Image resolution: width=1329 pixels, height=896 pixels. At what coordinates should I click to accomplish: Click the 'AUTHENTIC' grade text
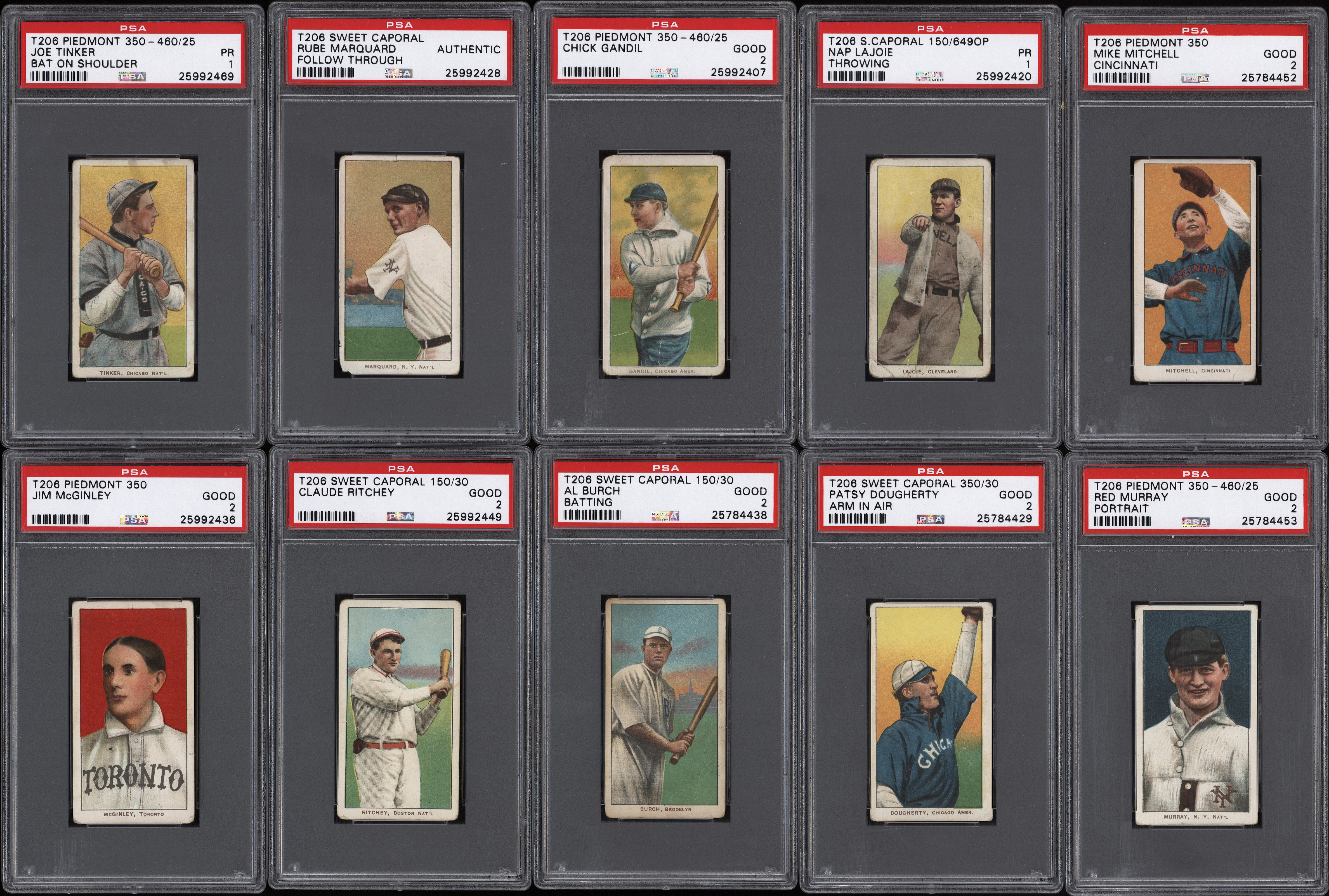pyautogui.click(x=469, y=50)
